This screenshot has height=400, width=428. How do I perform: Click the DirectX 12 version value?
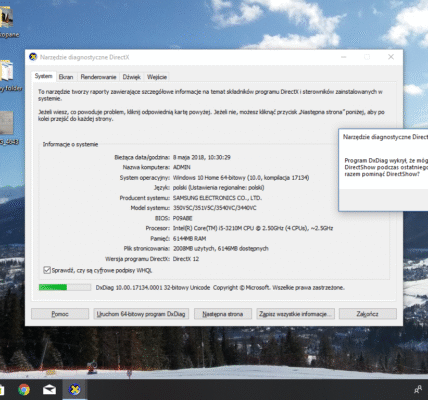coord(186,259)
